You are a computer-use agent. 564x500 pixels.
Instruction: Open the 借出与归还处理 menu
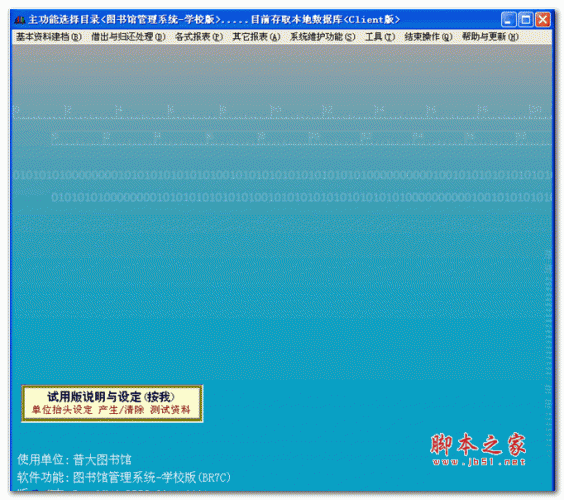(128, 37)
